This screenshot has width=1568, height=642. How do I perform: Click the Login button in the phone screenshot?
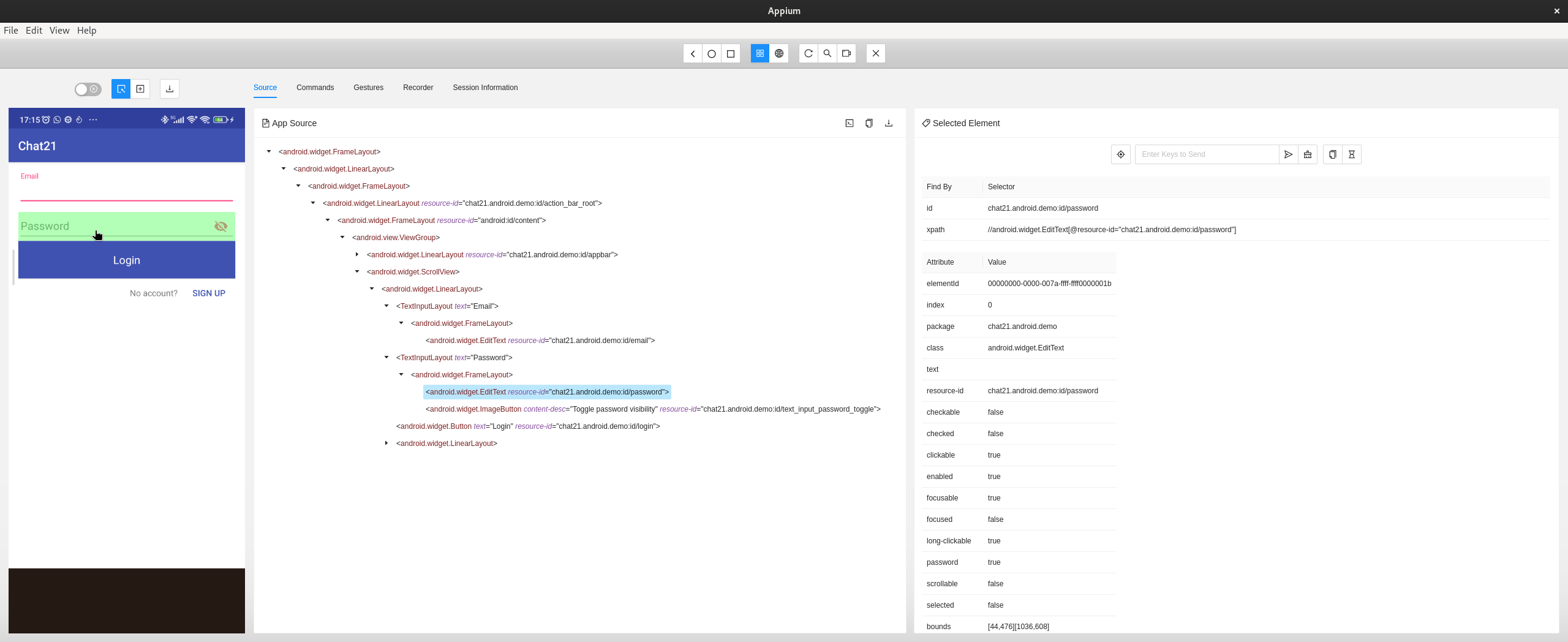click(127, 260)
